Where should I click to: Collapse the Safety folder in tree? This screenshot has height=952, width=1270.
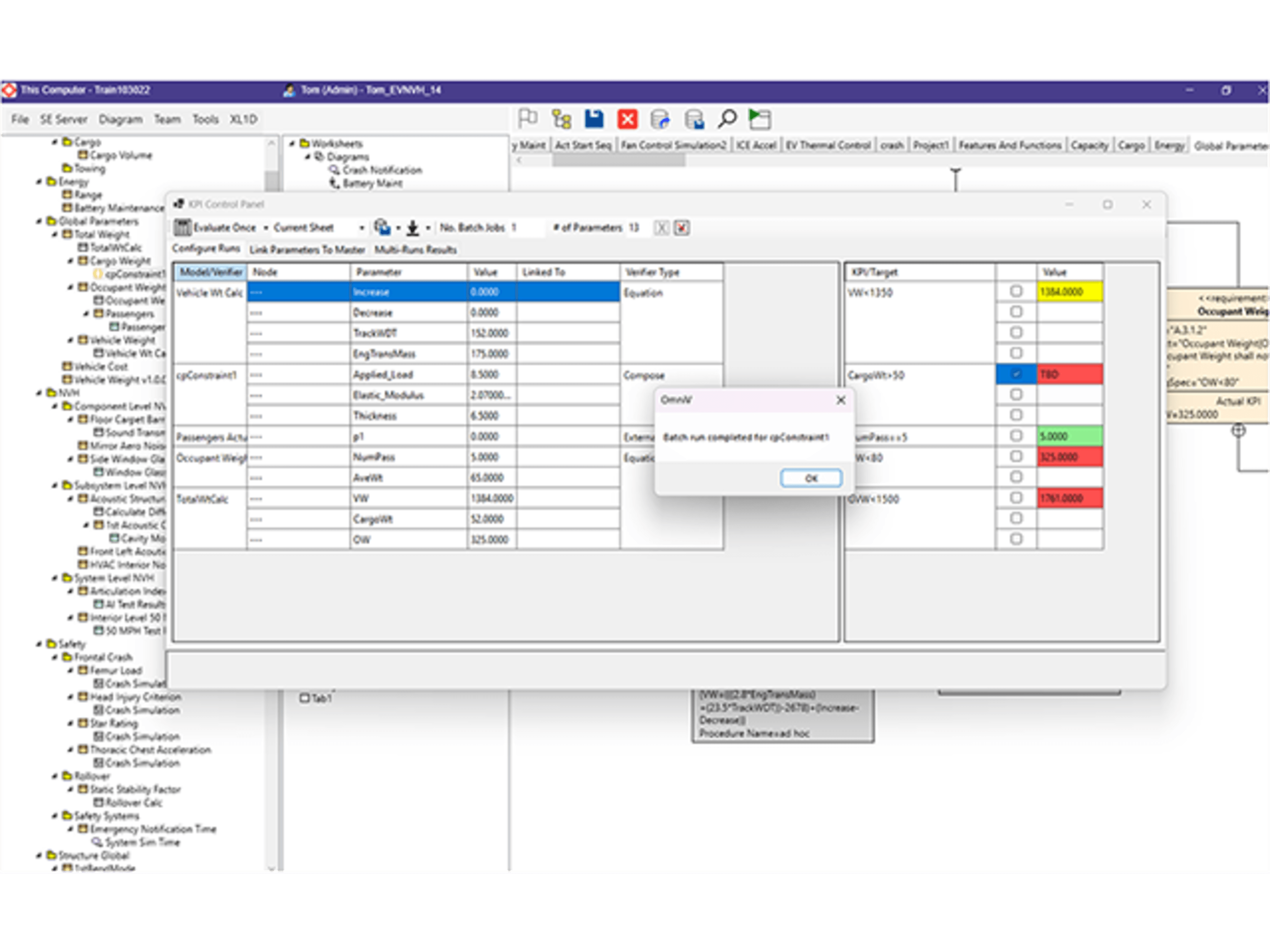(39, 643)
